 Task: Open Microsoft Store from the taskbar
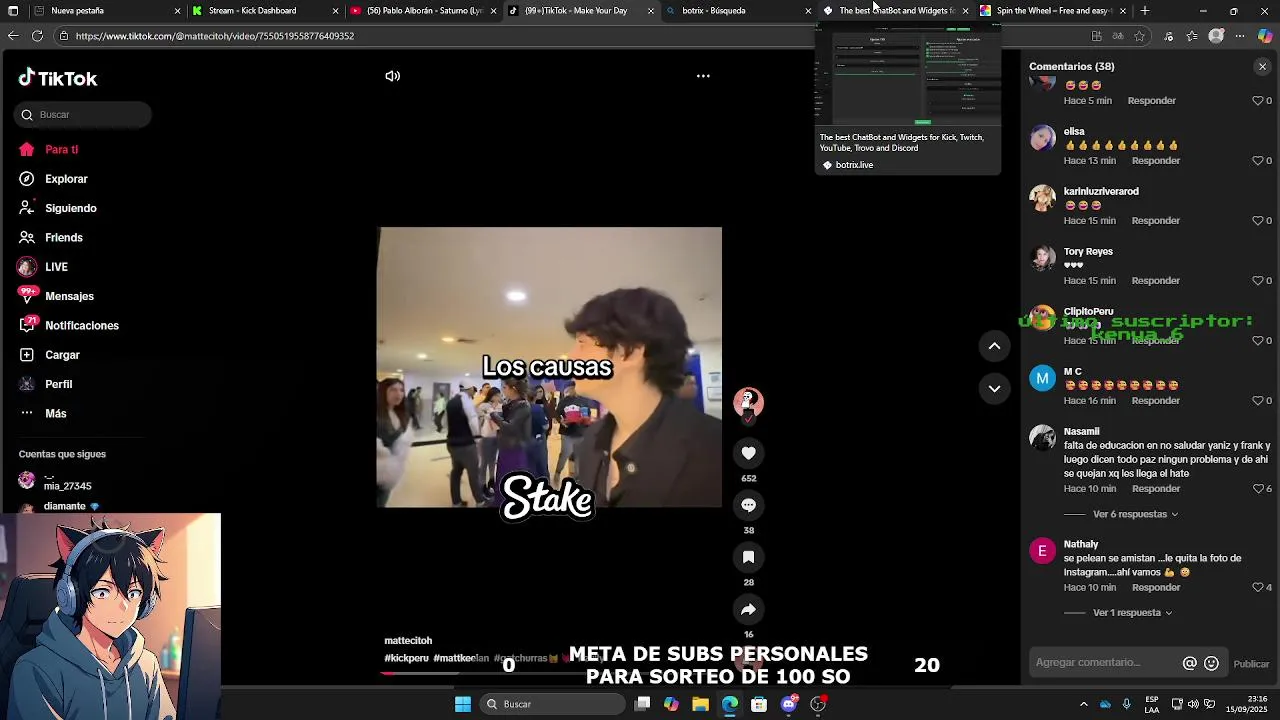point(759,704)
